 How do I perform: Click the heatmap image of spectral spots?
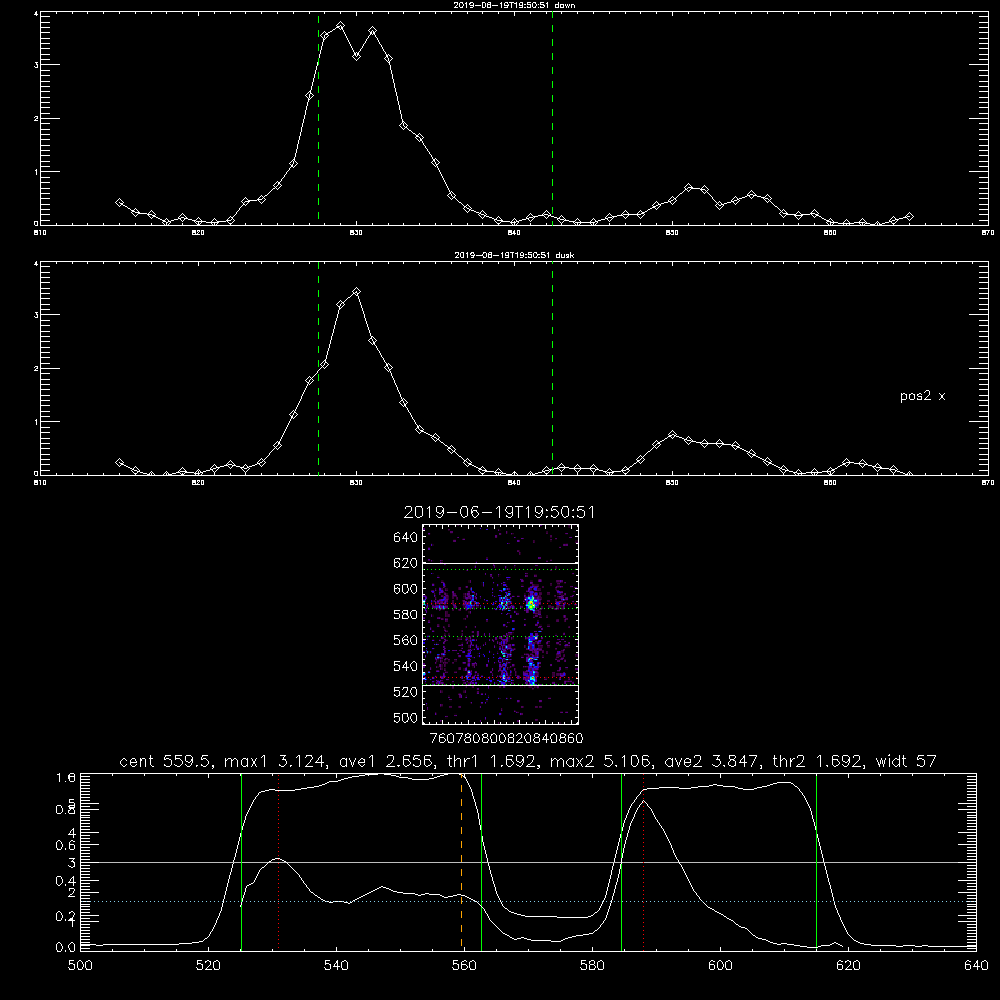[501, 624]
